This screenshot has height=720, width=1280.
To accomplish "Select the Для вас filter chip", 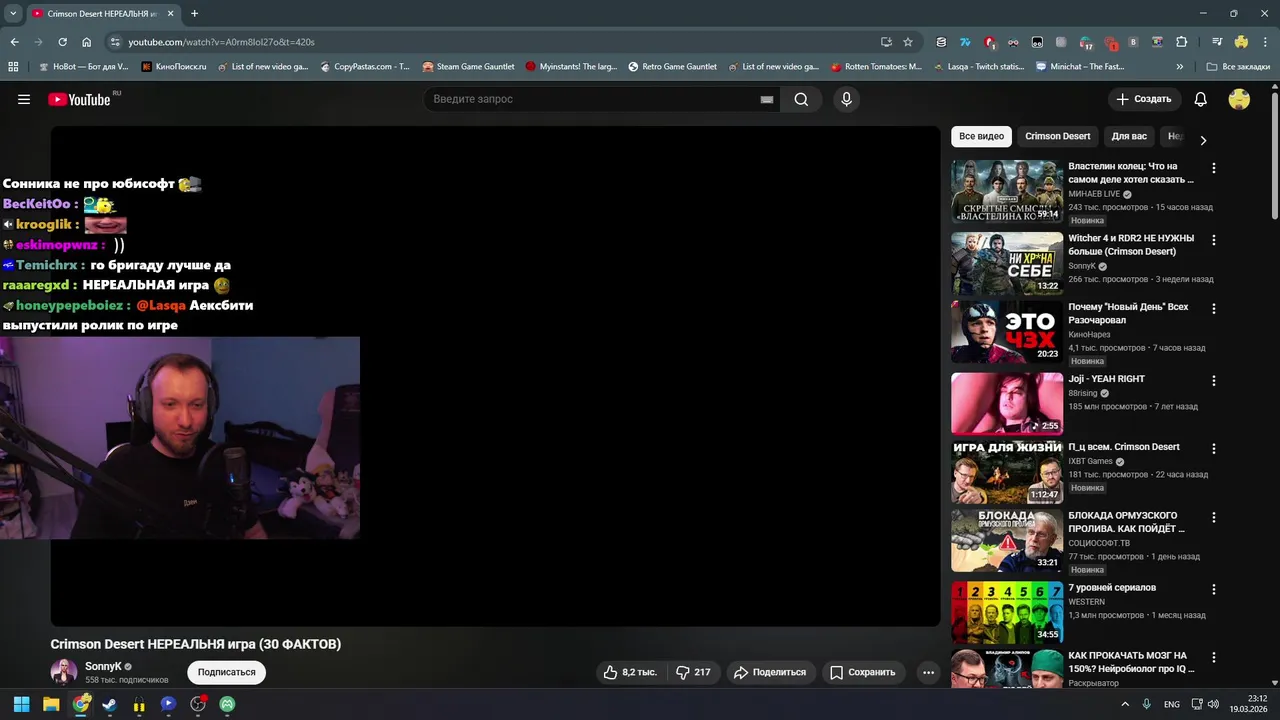I will click(1129, 136).
